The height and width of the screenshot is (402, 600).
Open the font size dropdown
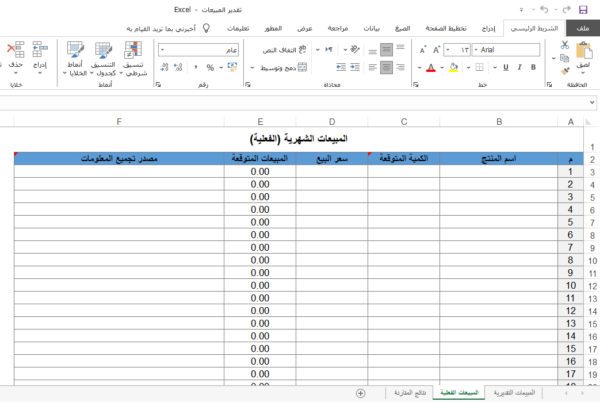[448, 50]
